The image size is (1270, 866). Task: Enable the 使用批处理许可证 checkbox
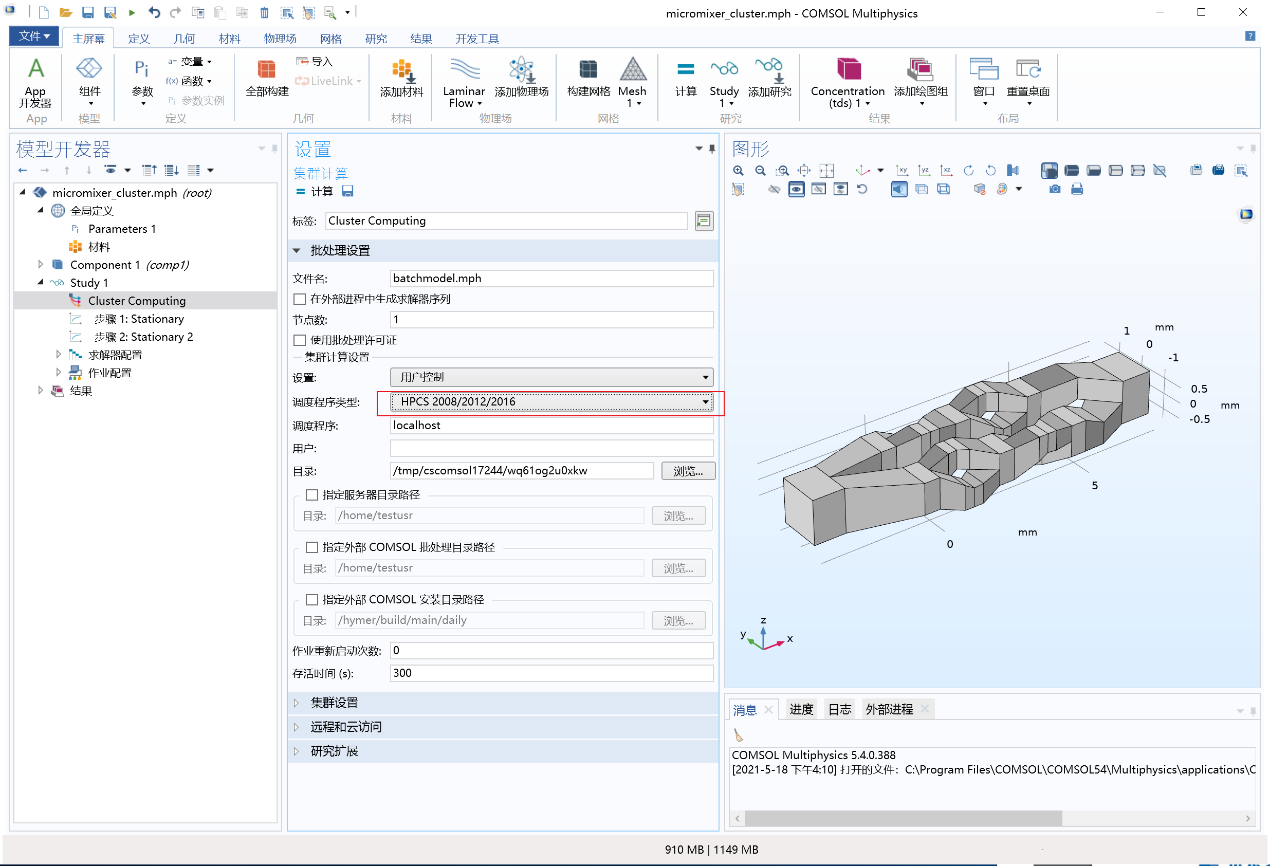click(x=298, y=338)
